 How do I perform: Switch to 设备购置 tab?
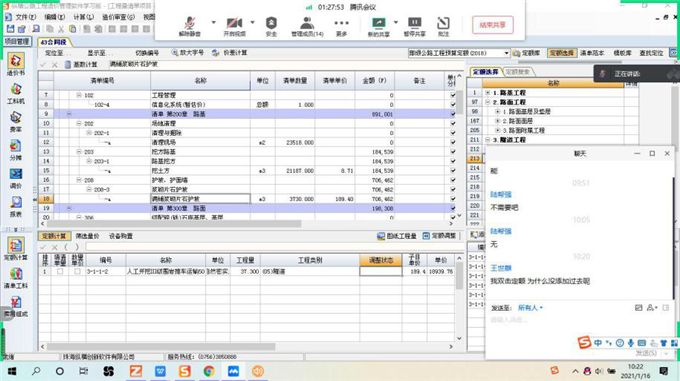click(x=121, y=236)
